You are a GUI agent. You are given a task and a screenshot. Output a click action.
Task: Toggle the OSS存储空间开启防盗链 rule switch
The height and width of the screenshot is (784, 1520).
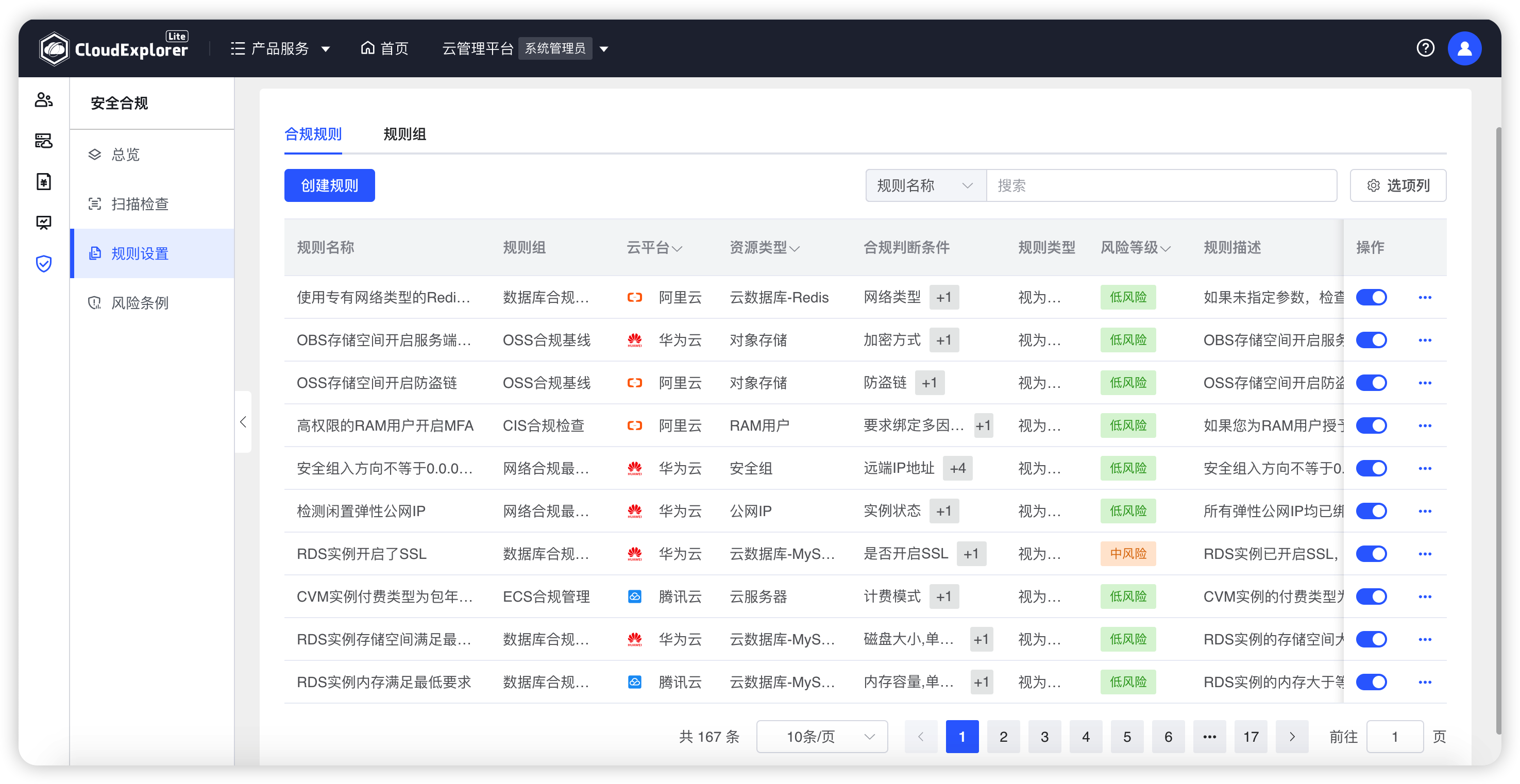point(1371,383)
